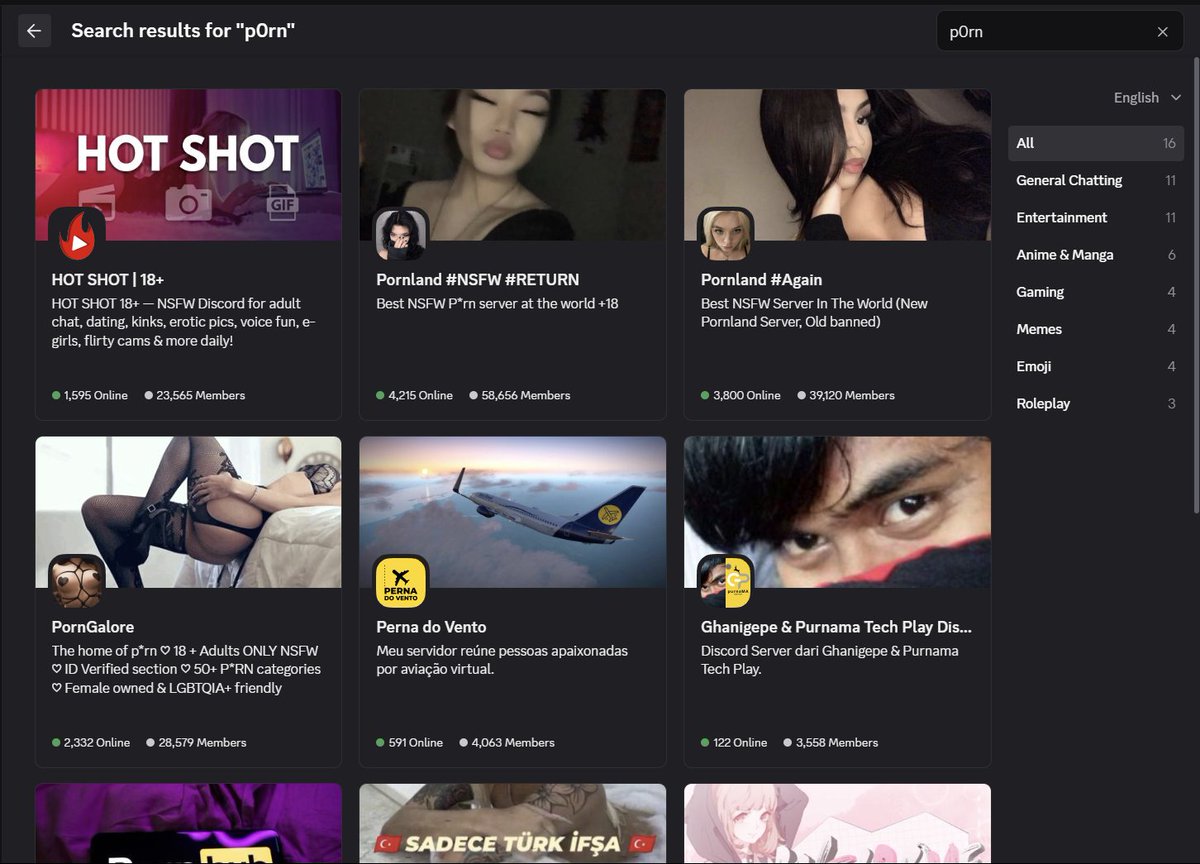Filter results by Anime & Manga
The height and width of the screenshot is (864, 1200).
(1096, 255)
